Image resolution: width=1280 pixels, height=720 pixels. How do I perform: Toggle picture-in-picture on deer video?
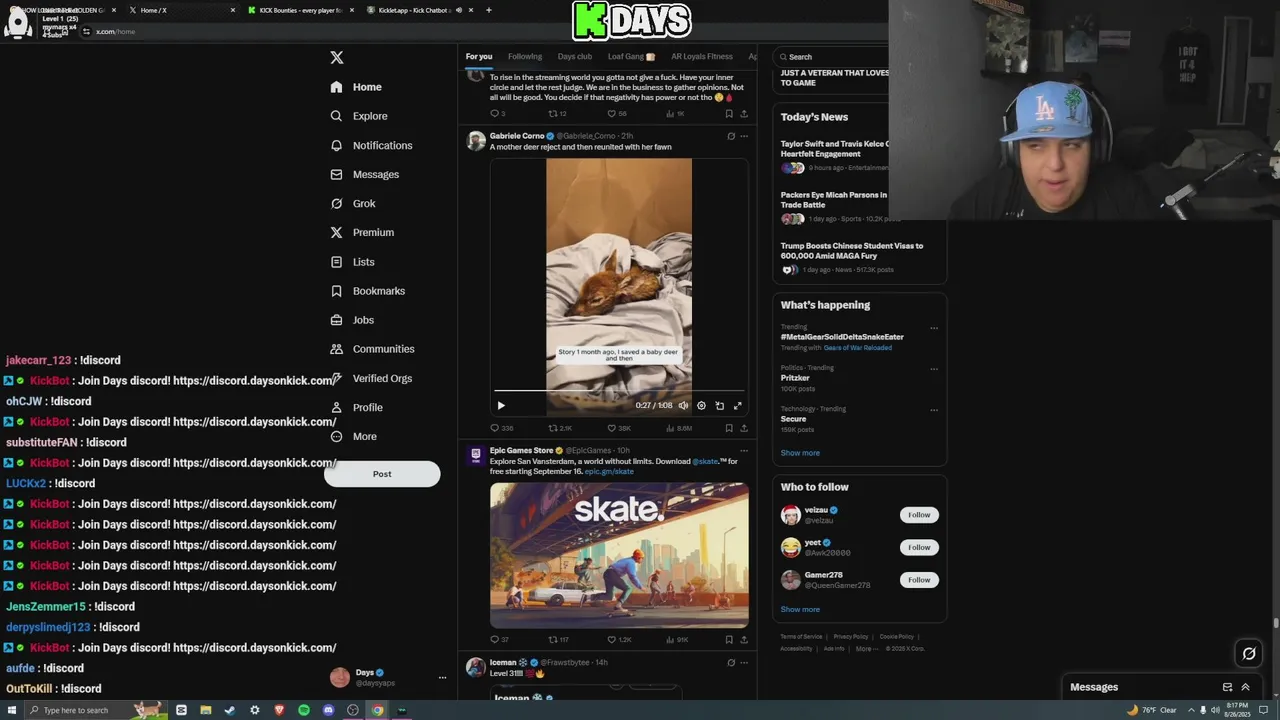(719, 405)
